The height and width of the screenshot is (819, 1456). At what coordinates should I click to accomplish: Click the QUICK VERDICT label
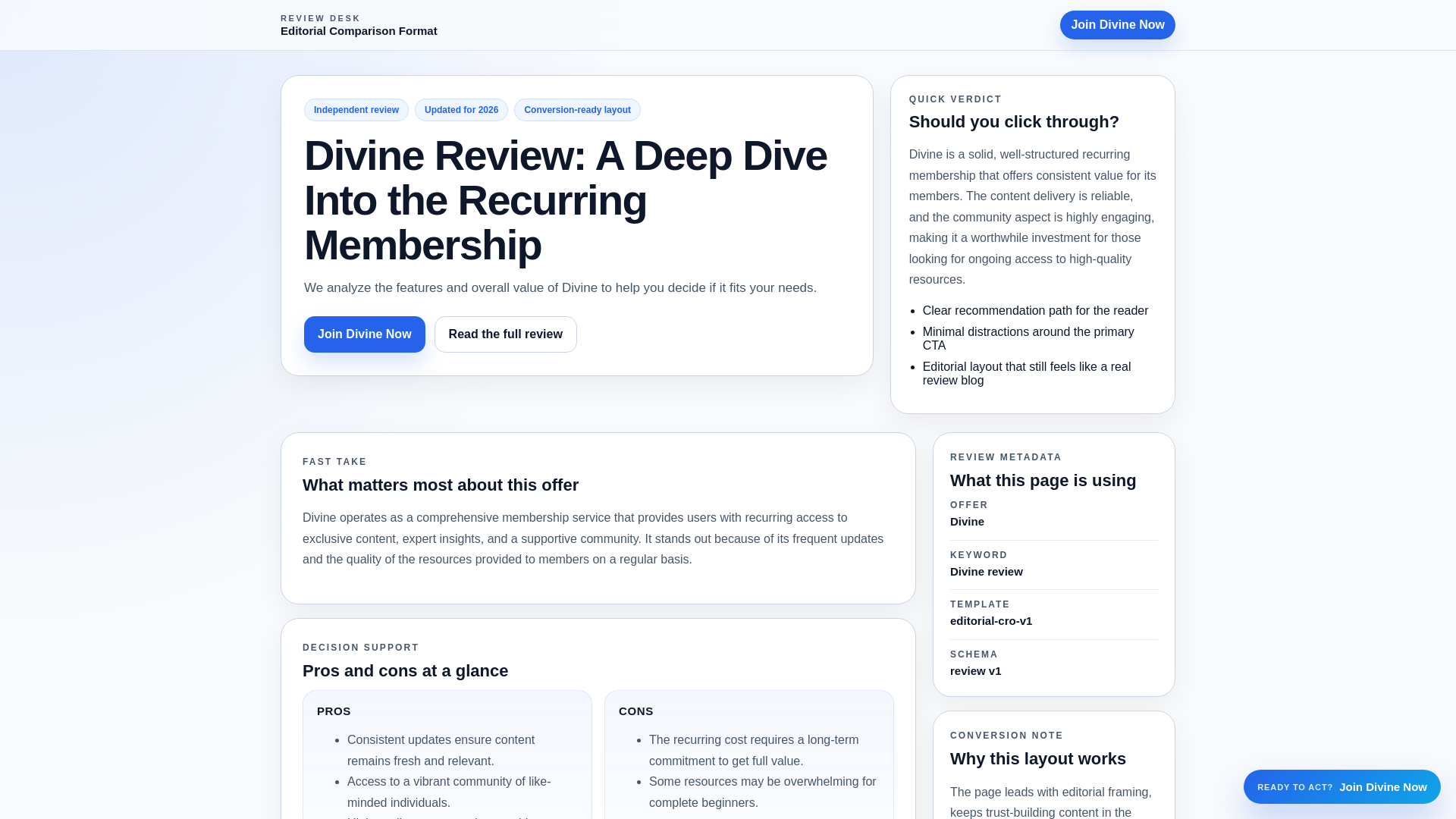(x=955, y=99)
